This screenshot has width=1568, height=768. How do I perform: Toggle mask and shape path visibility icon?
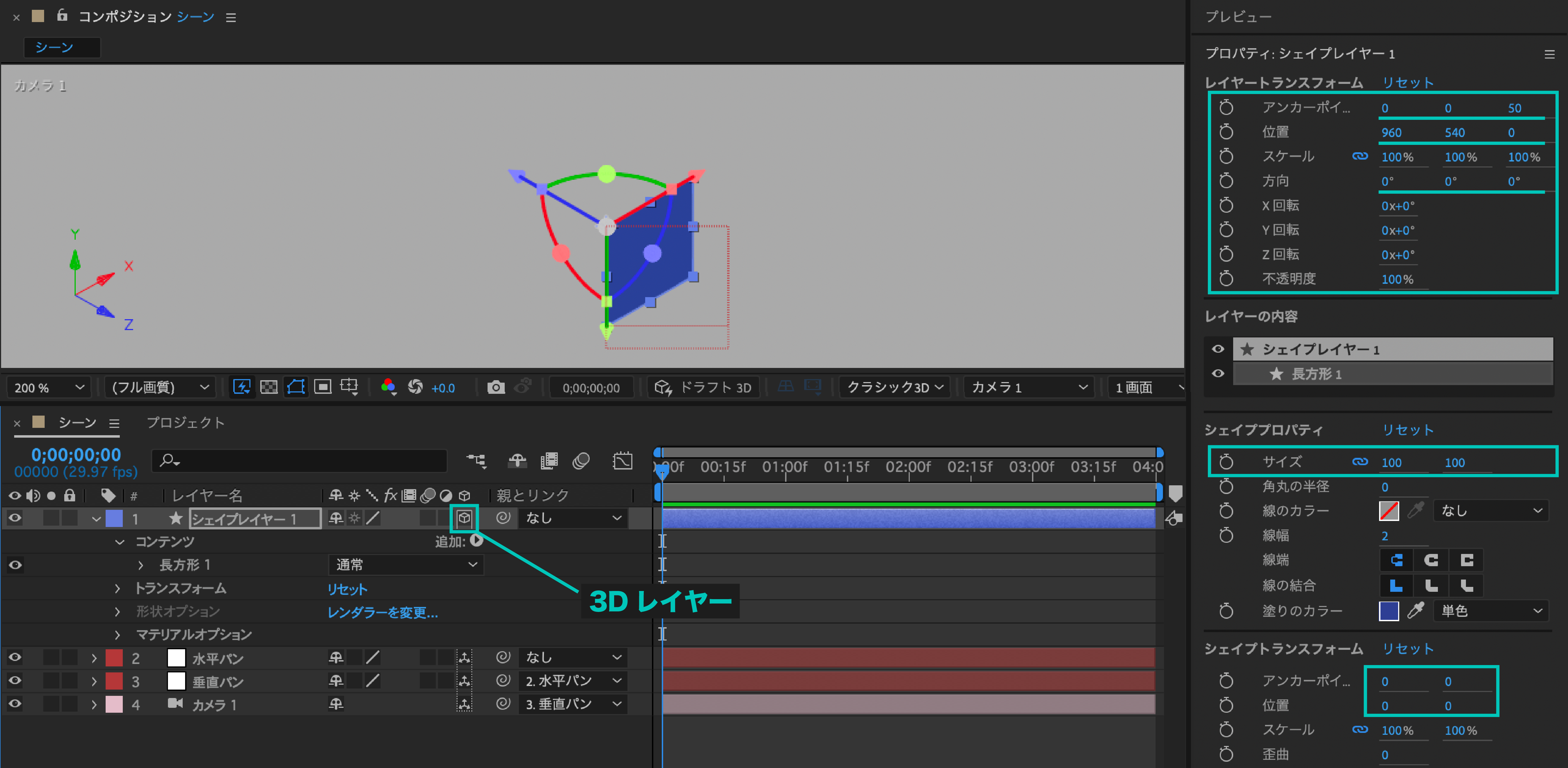tap(296, 387)
